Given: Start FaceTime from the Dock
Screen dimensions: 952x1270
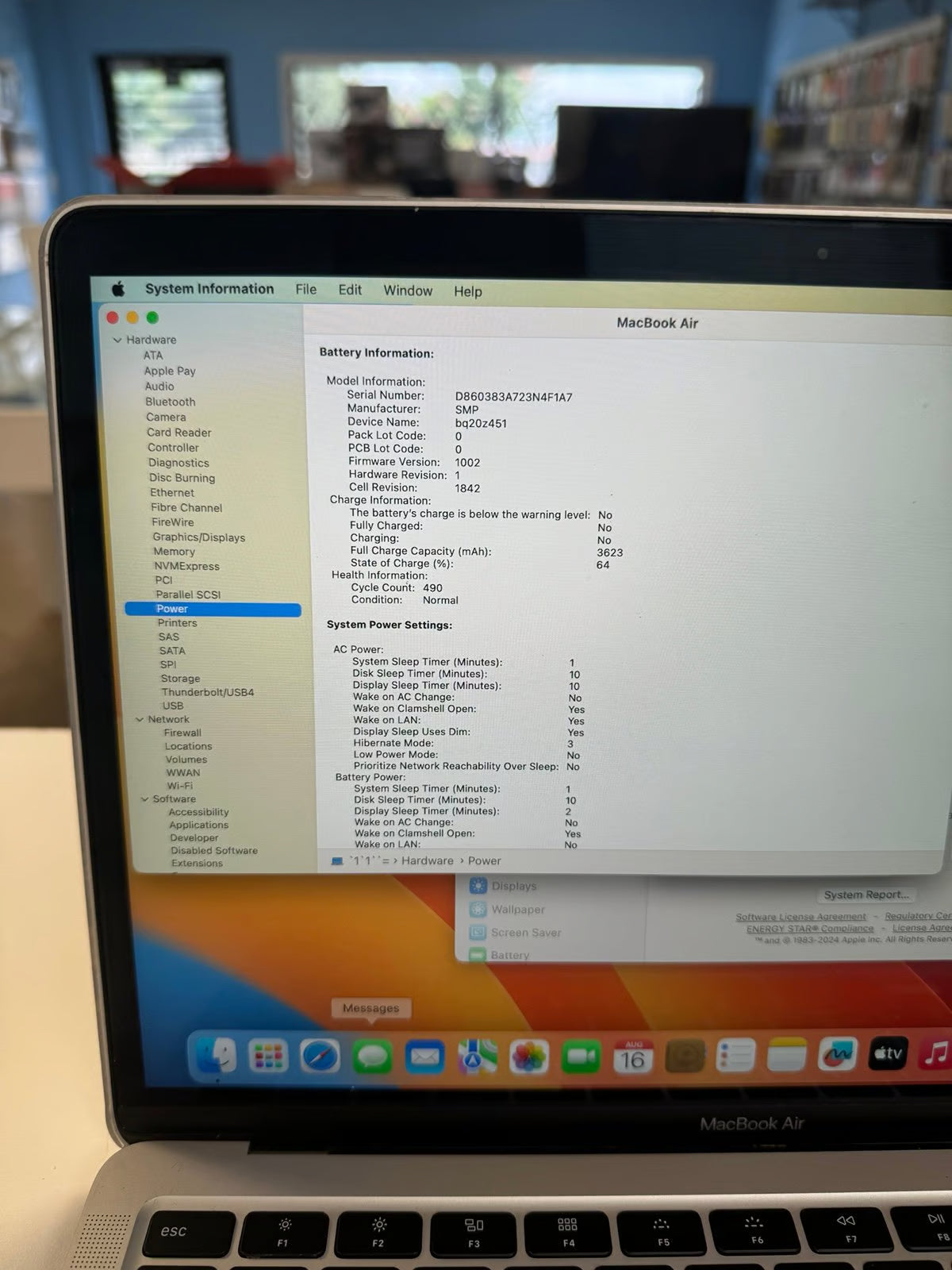Looking at the screenshot, I should click(x=581, y=1057).
